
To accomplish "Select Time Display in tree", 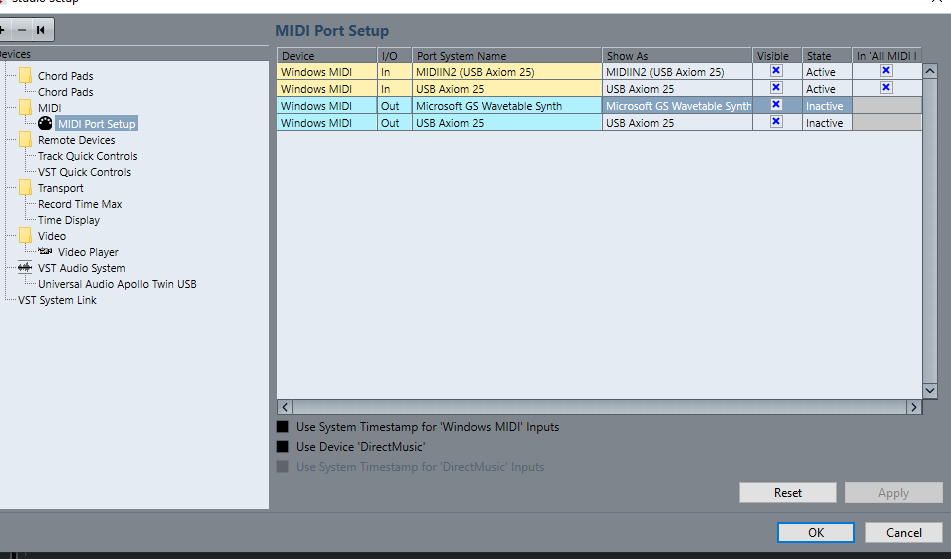I will click(x=69, y=220).
